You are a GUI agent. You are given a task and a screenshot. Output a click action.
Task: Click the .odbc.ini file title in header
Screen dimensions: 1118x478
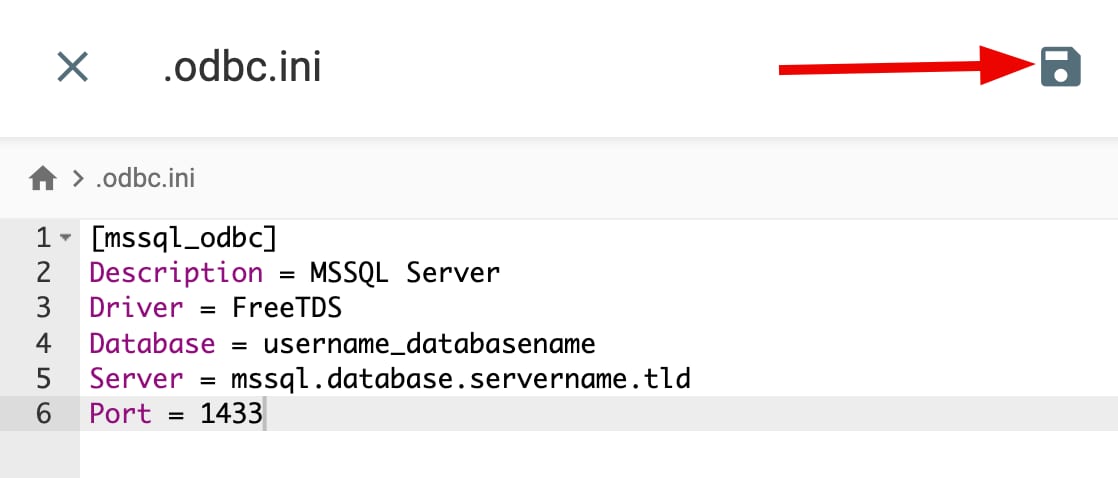point(242,67)
